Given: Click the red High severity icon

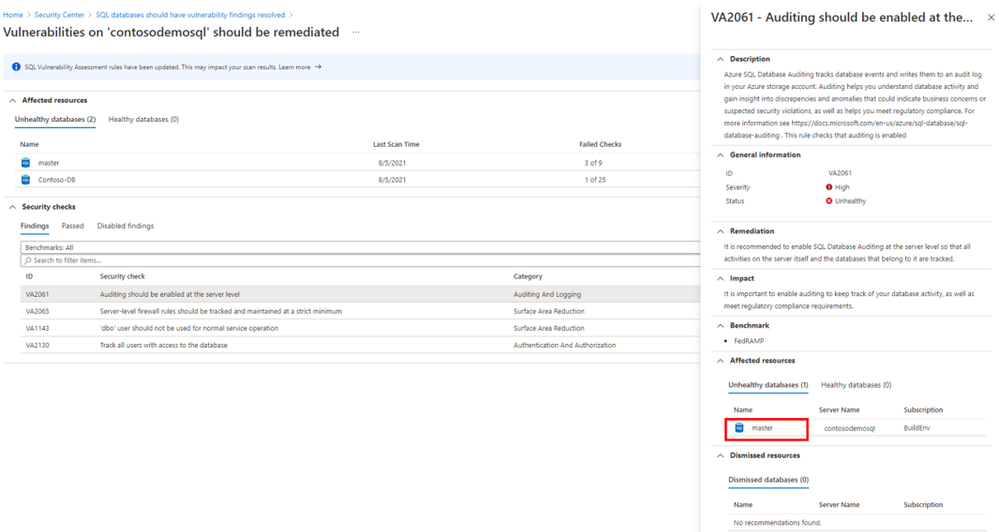Looking at the screenshot, I should coord(829,187).
